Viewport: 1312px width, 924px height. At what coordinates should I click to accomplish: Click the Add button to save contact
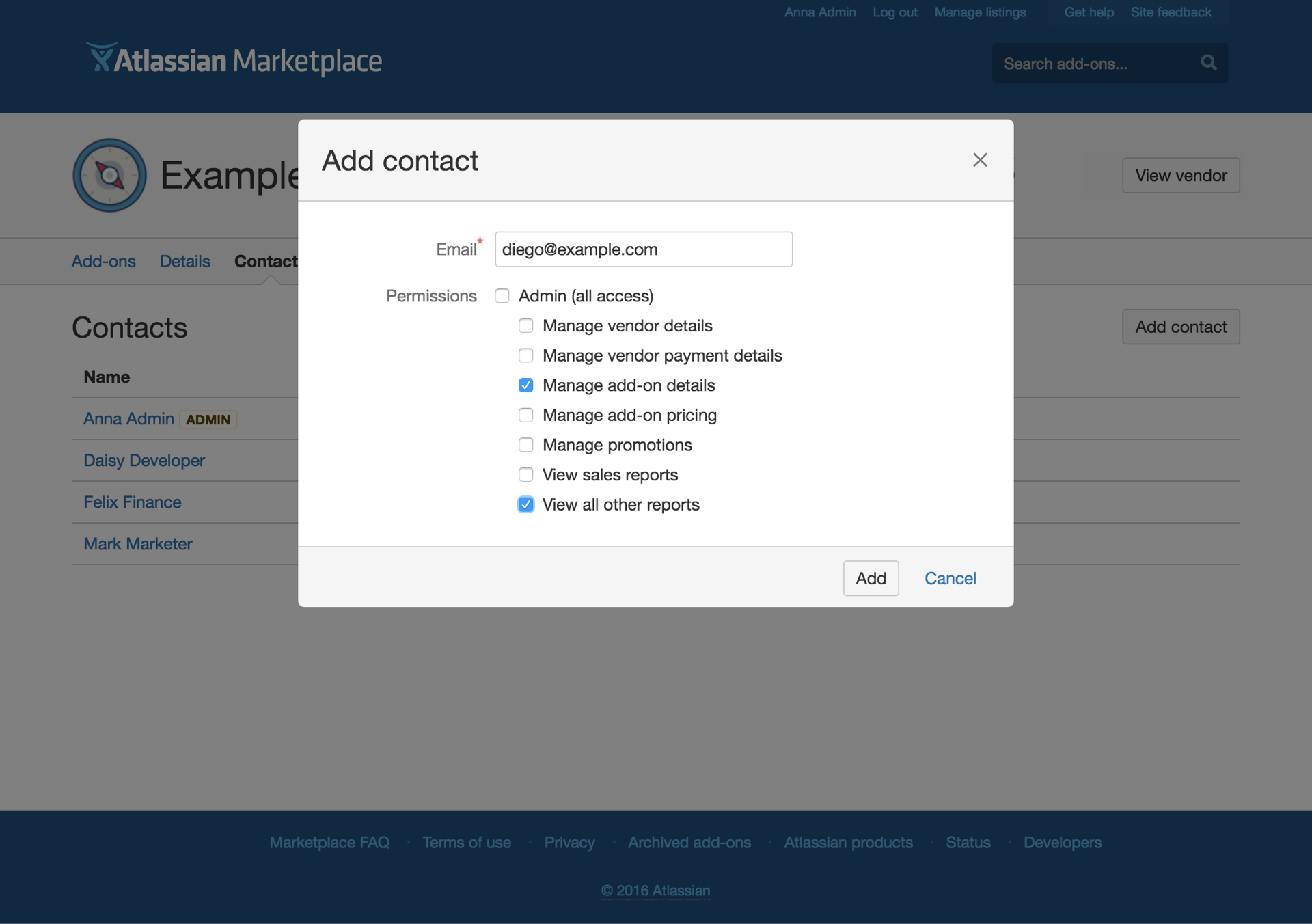pyautogui.click(x=871, y=578)
